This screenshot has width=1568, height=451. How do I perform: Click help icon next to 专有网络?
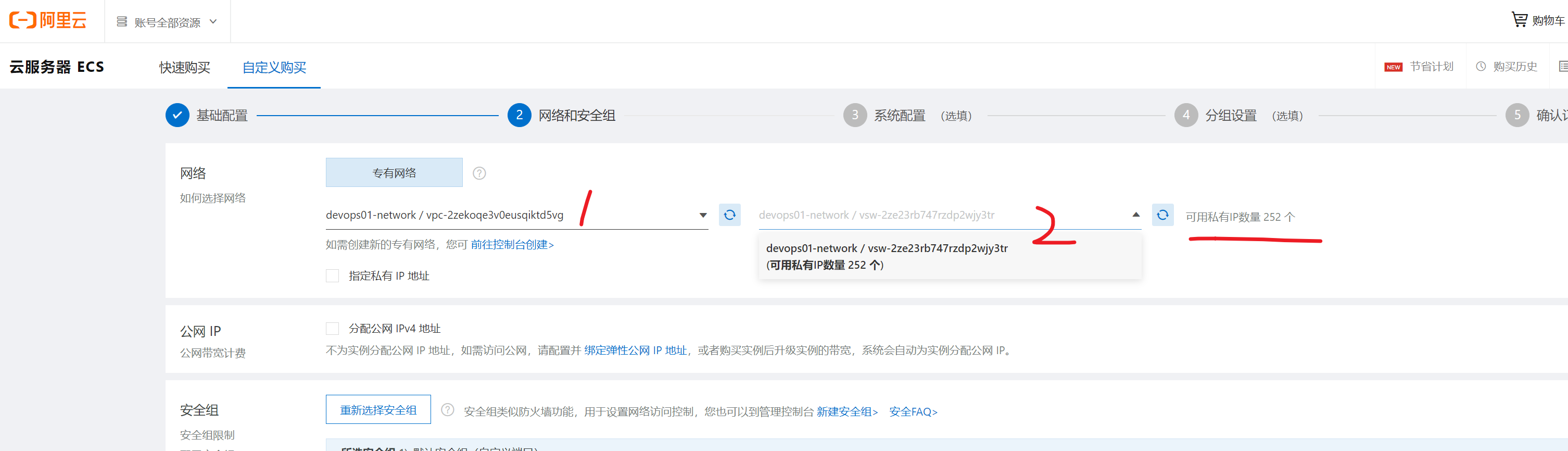(x=479, y=173)
